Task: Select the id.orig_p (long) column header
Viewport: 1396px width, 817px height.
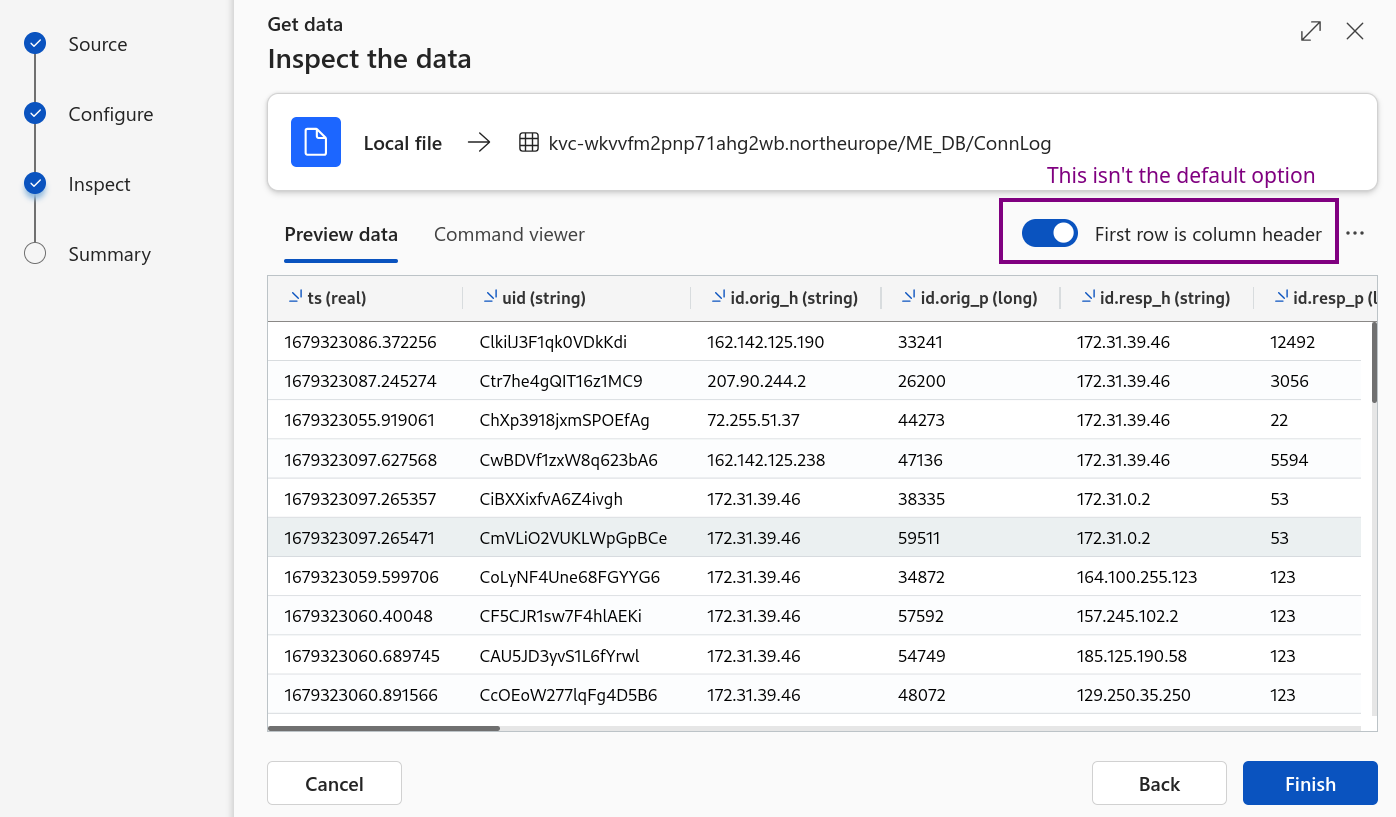Action: 970,298
